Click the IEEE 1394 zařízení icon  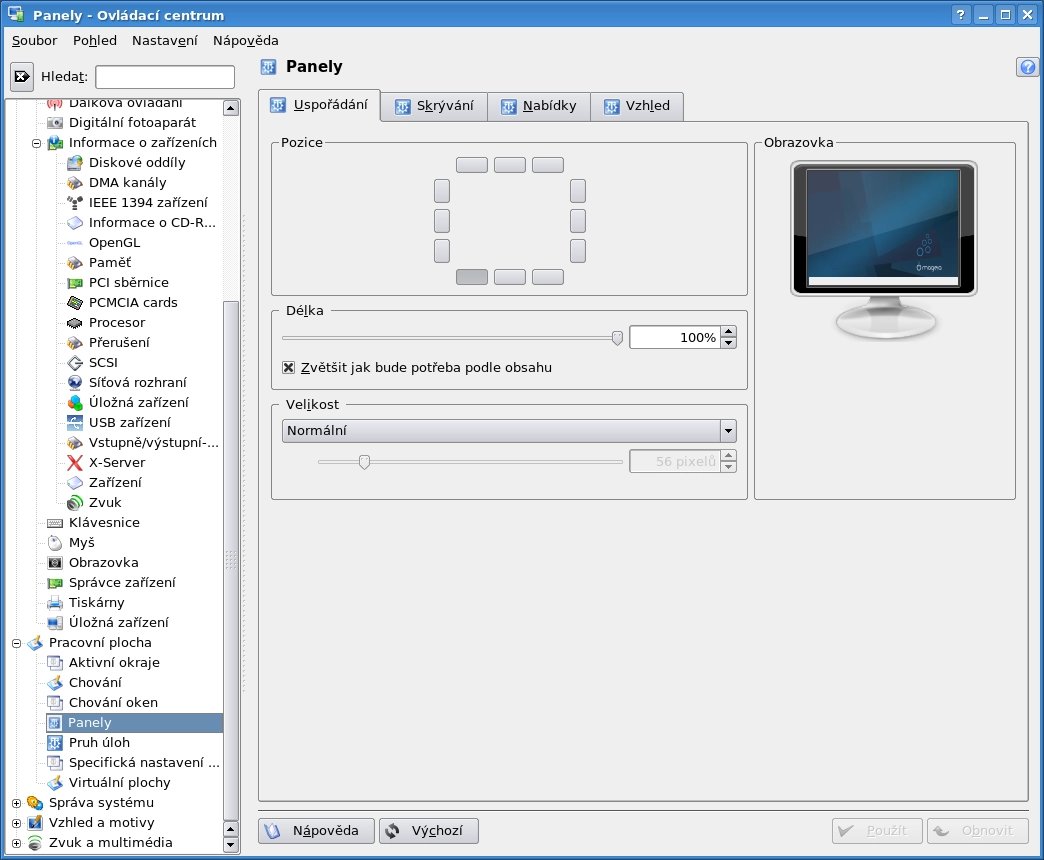(x=75, y=203)
